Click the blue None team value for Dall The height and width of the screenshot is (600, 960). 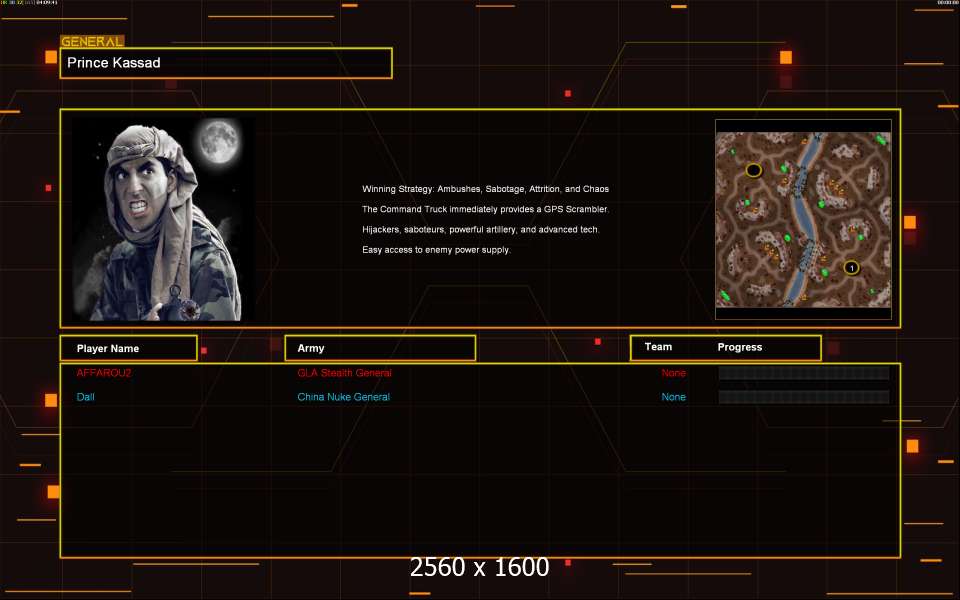[x=673, y=397]
